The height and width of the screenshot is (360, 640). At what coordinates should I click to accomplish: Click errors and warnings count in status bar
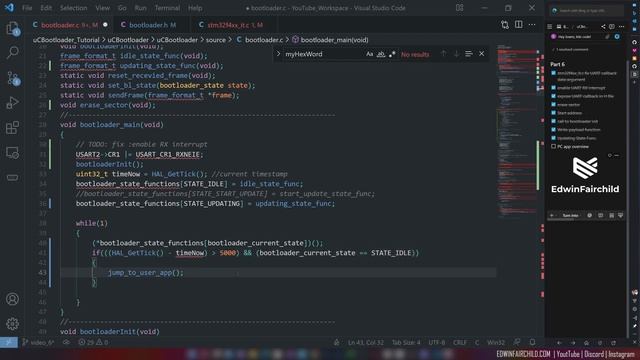(x=93, y=342)
